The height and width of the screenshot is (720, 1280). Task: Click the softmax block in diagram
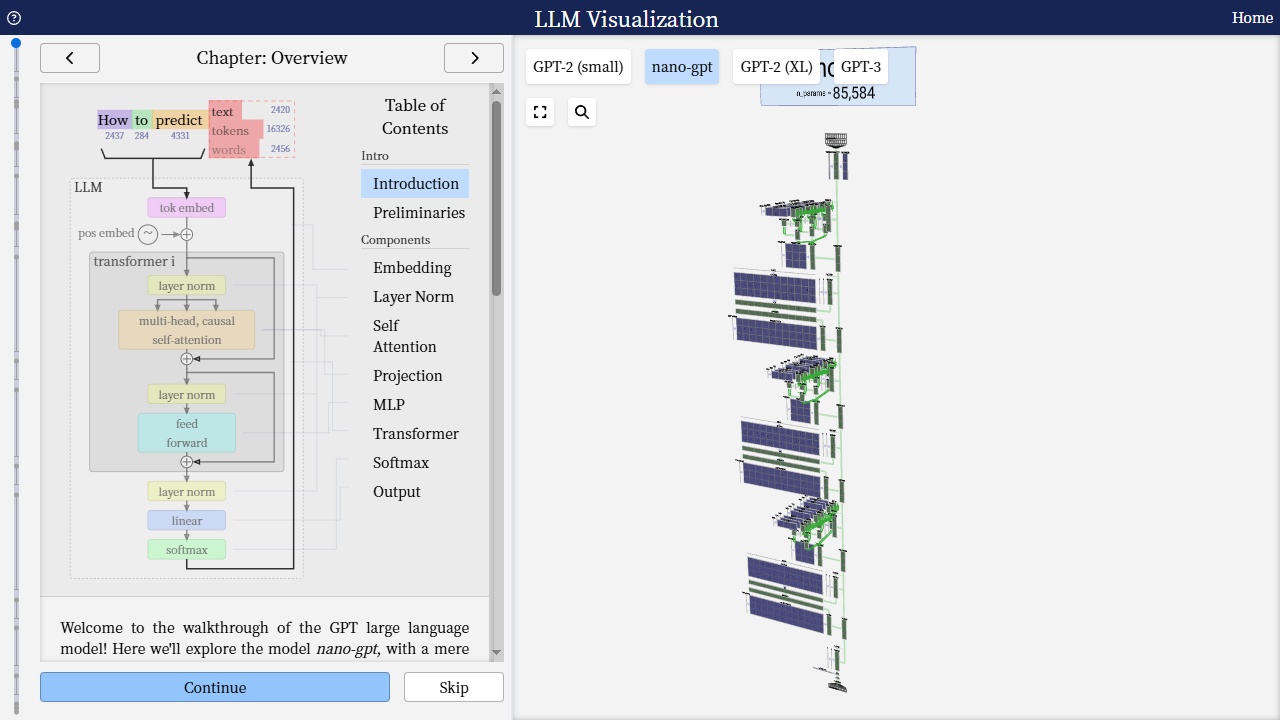(x=187, y=550)
